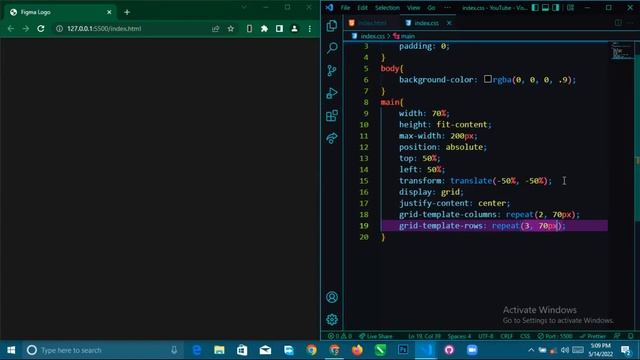Reload the page in Chrome
The height and width of the screenshot is (360, 640).
click(41, 29)
